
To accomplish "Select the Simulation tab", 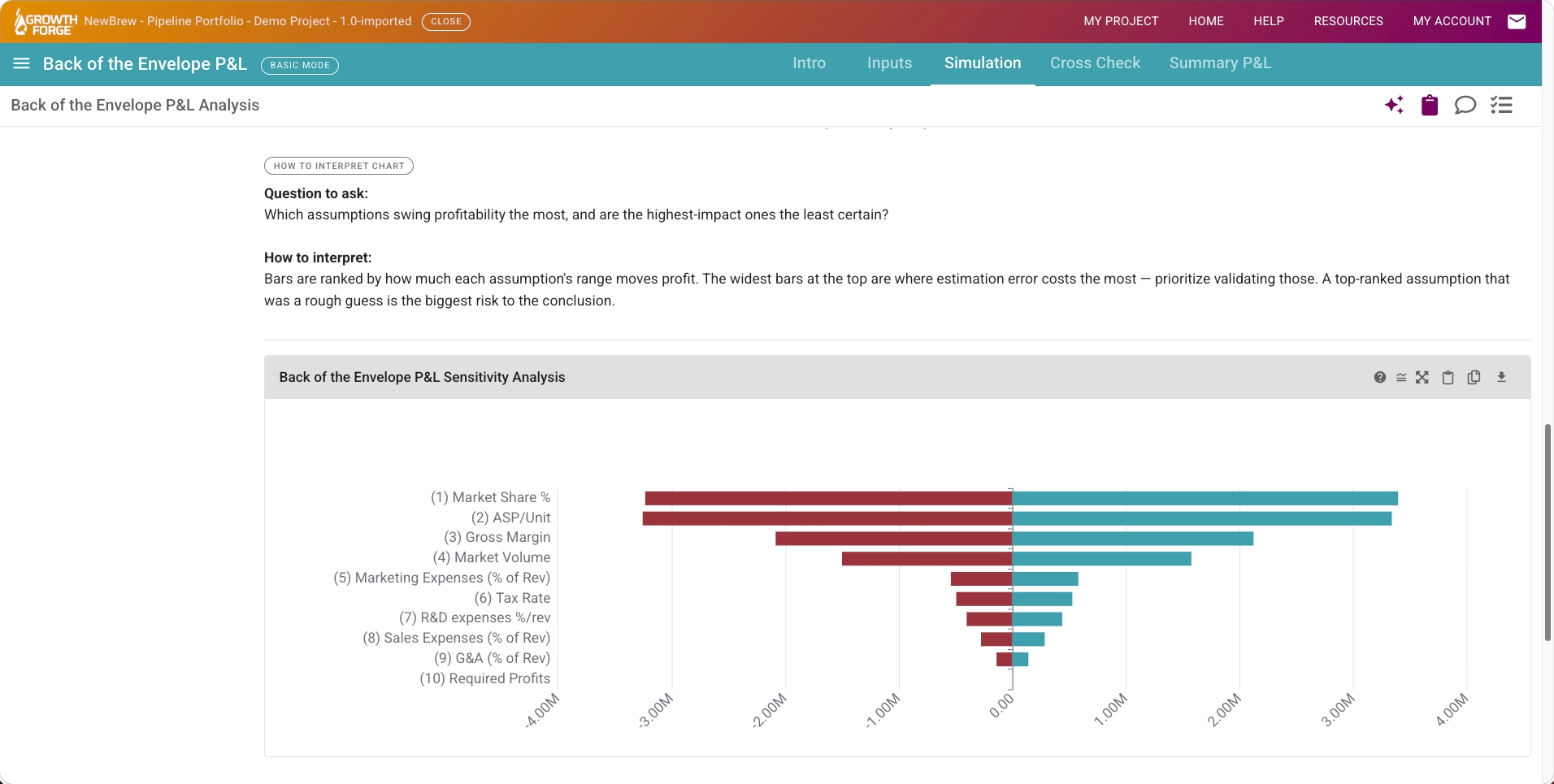I will (x=983, y=63).
